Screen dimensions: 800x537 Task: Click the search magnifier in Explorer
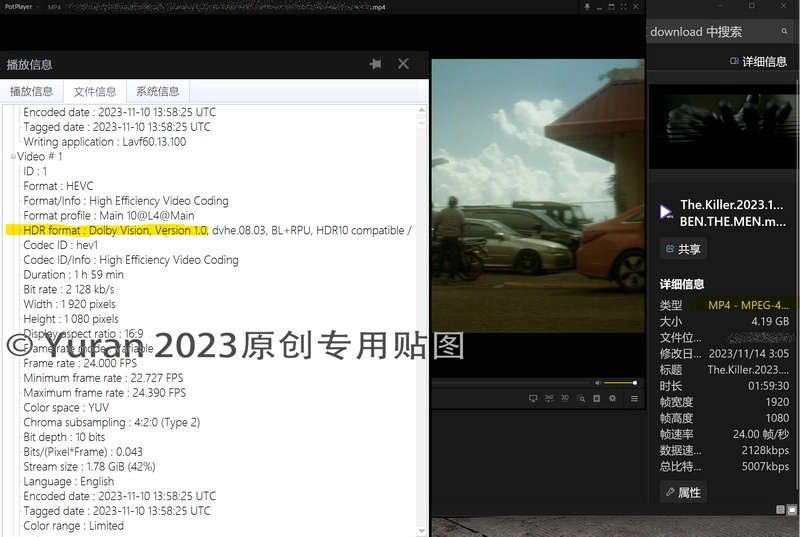(784, 32)
